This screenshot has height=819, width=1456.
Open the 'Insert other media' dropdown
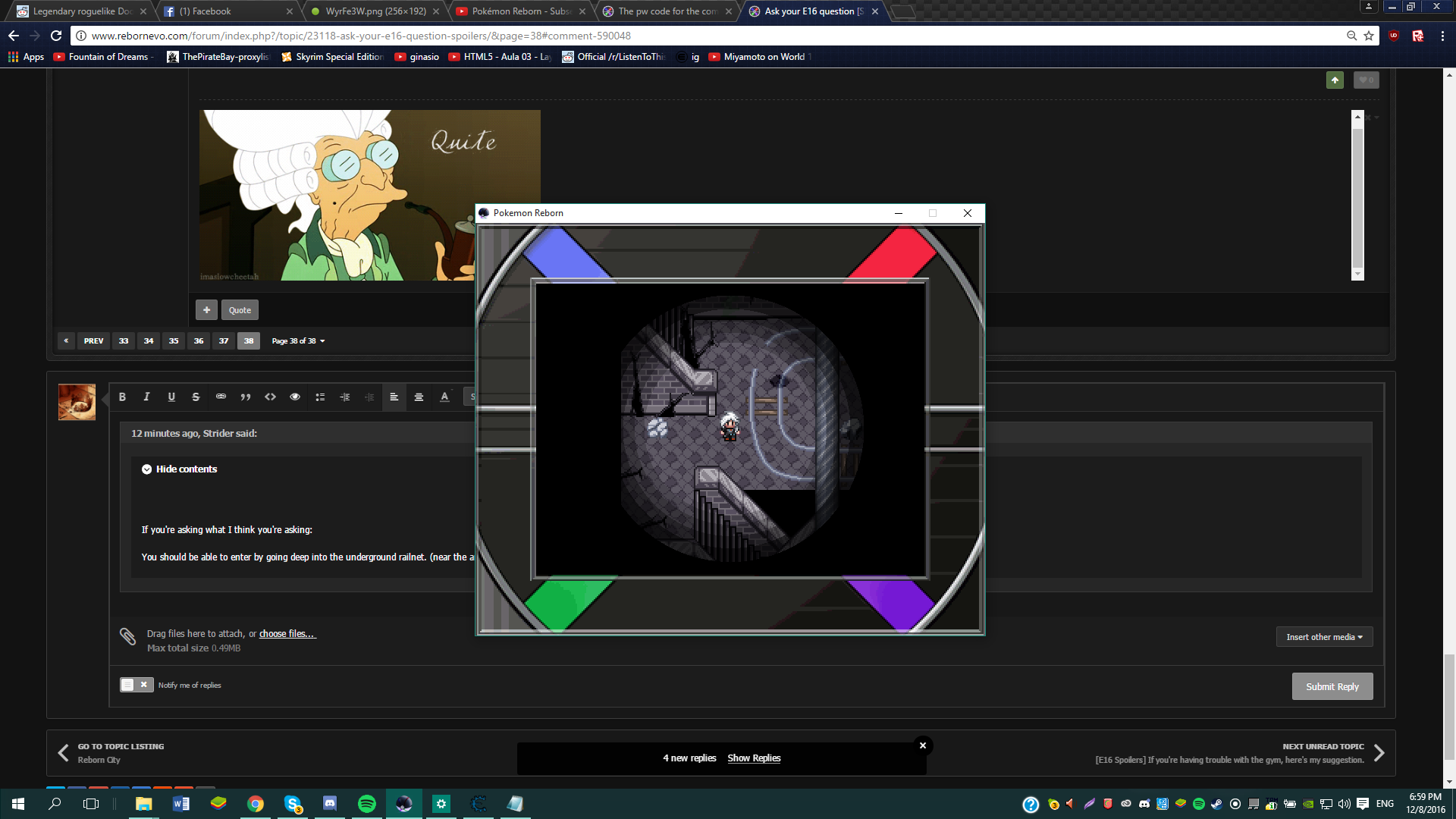[1324, 637]
